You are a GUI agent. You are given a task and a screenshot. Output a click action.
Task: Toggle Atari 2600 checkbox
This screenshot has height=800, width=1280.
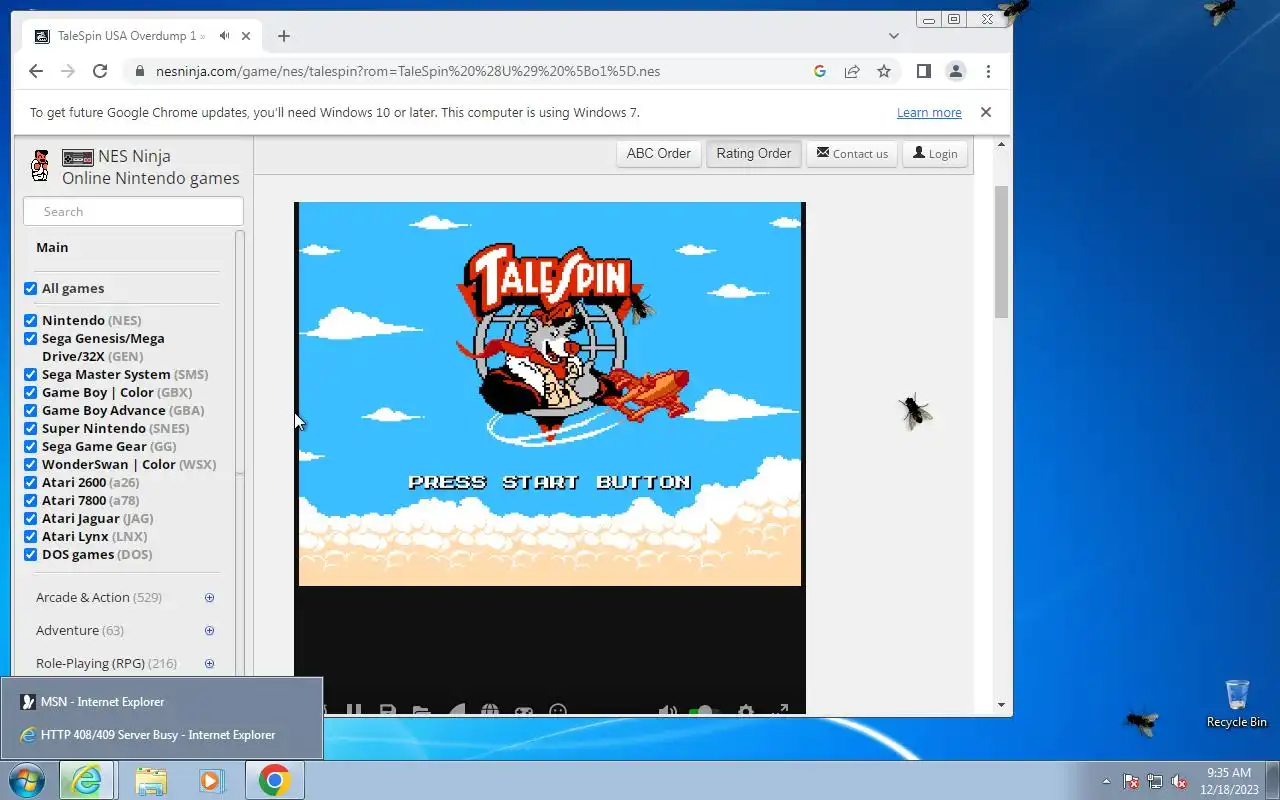pos(30,482)
